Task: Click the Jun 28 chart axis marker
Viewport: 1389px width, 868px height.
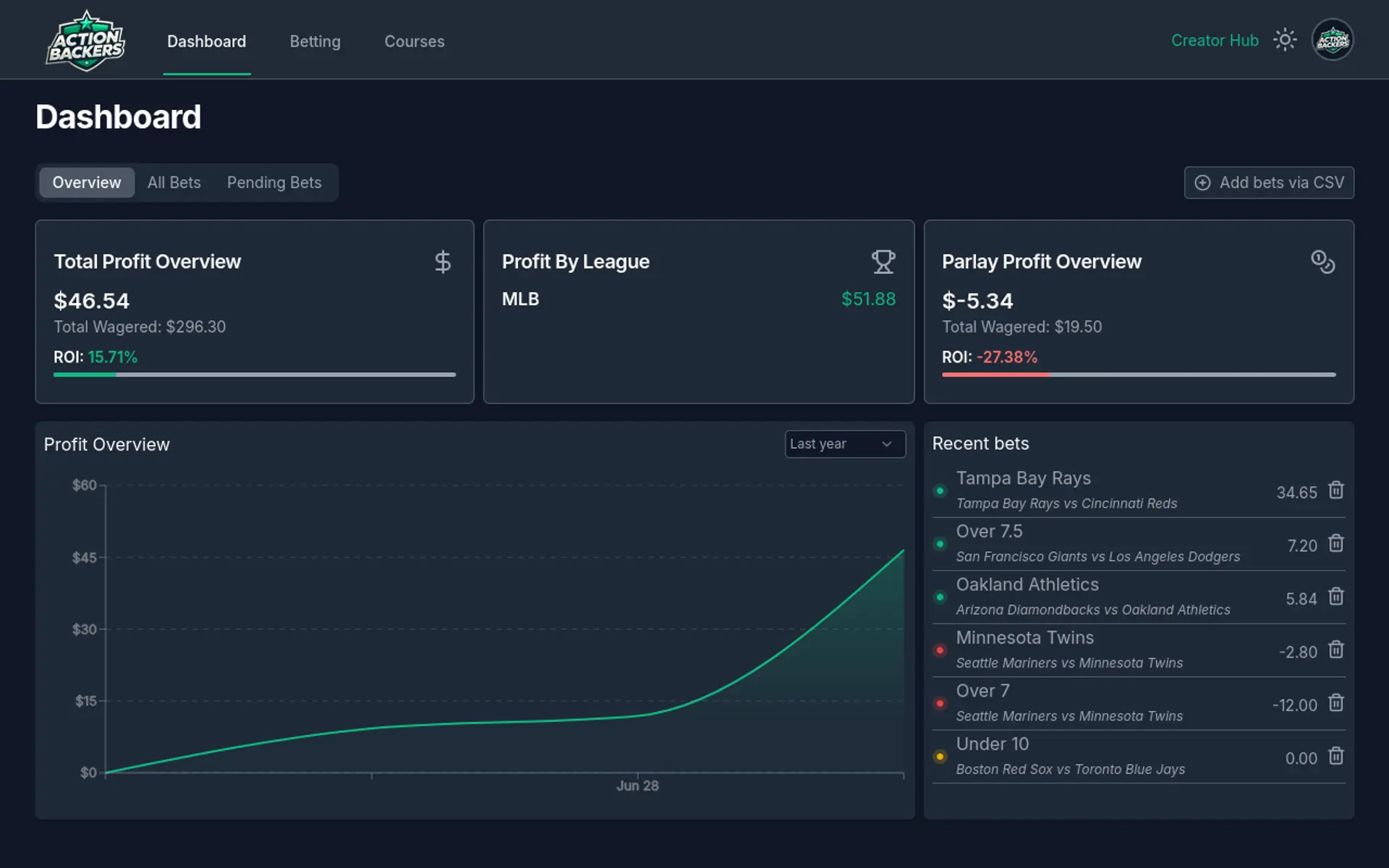Action: click(637, 786)
